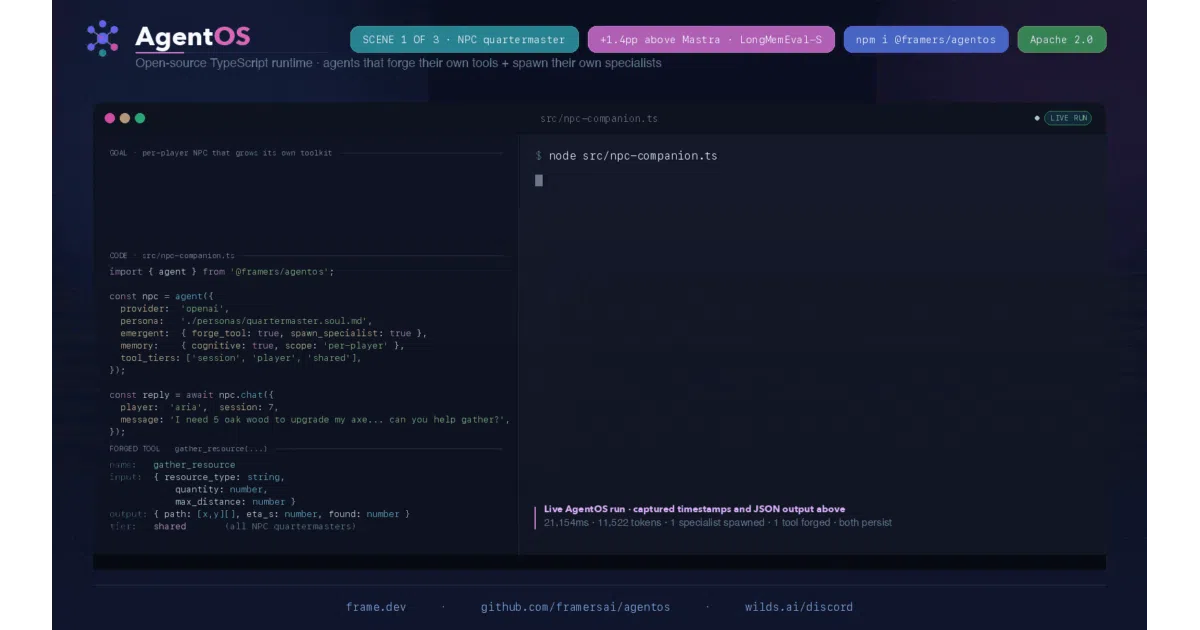Click the AgentOS title text
The width and height of the screenshot is (1200, 630).
pyautogui.click(x=193, y=37)
